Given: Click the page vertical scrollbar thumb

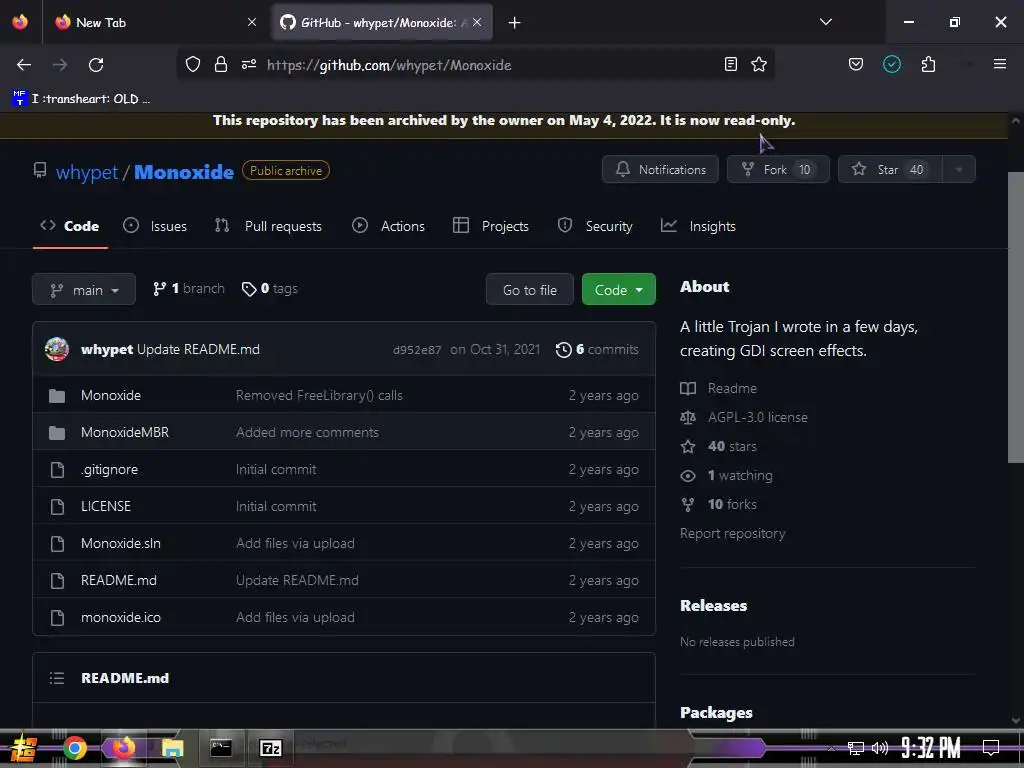Looking at the screenshot, I should point(1015,317).
